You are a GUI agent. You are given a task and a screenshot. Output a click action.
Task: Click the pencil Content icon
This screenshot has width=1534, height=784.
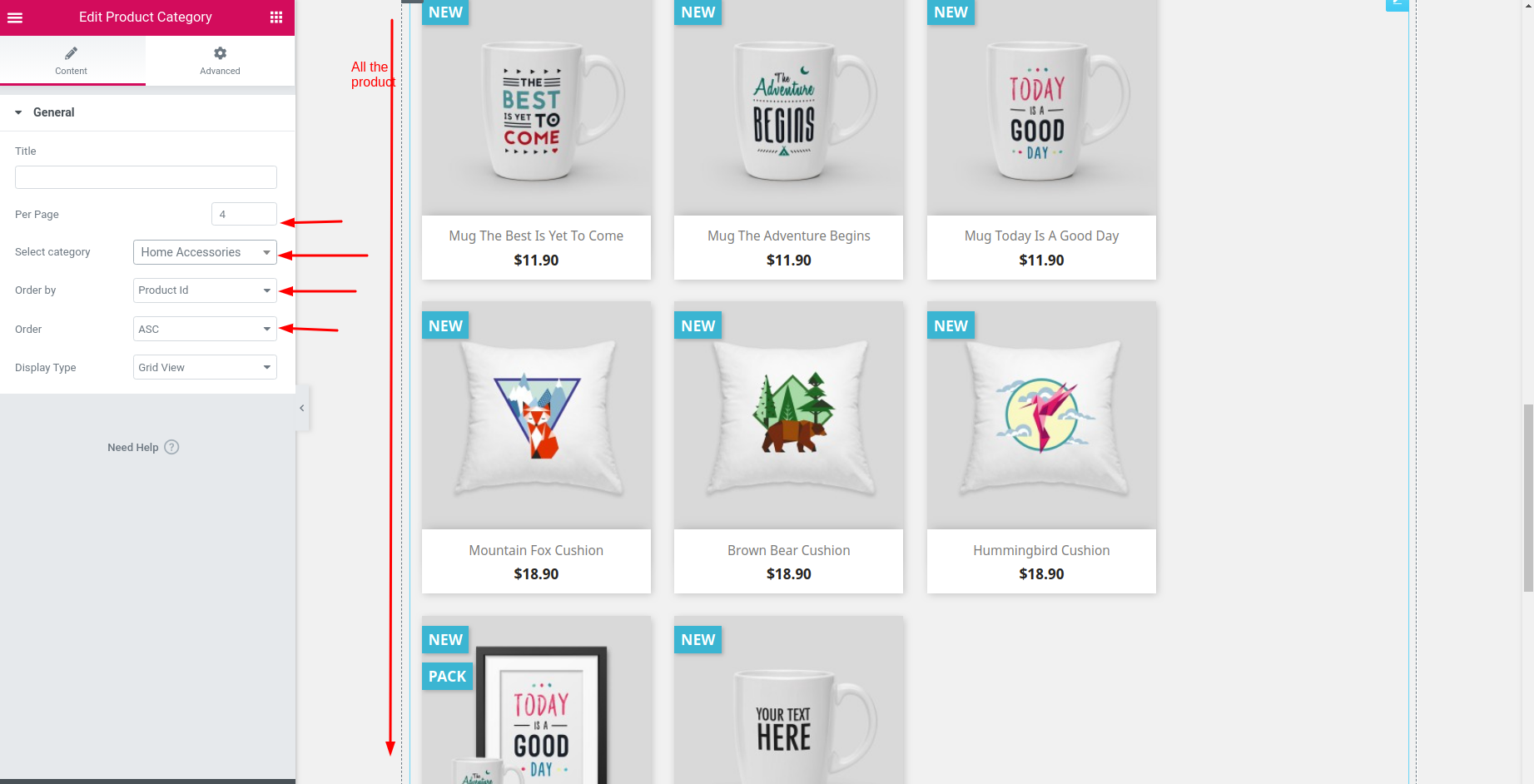click(72, 53)
